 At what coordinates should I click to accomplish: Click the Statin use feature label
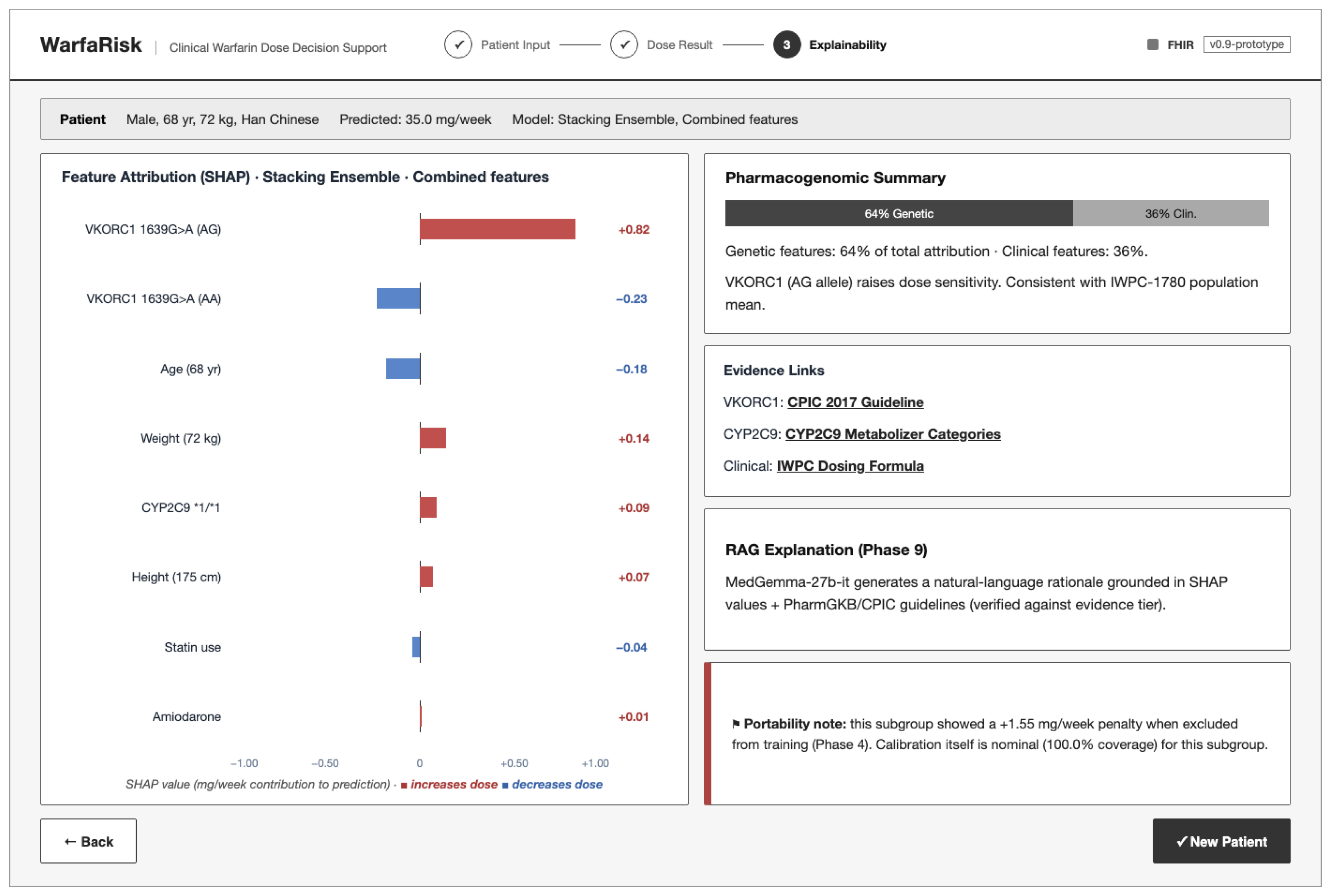click(193, 648)
